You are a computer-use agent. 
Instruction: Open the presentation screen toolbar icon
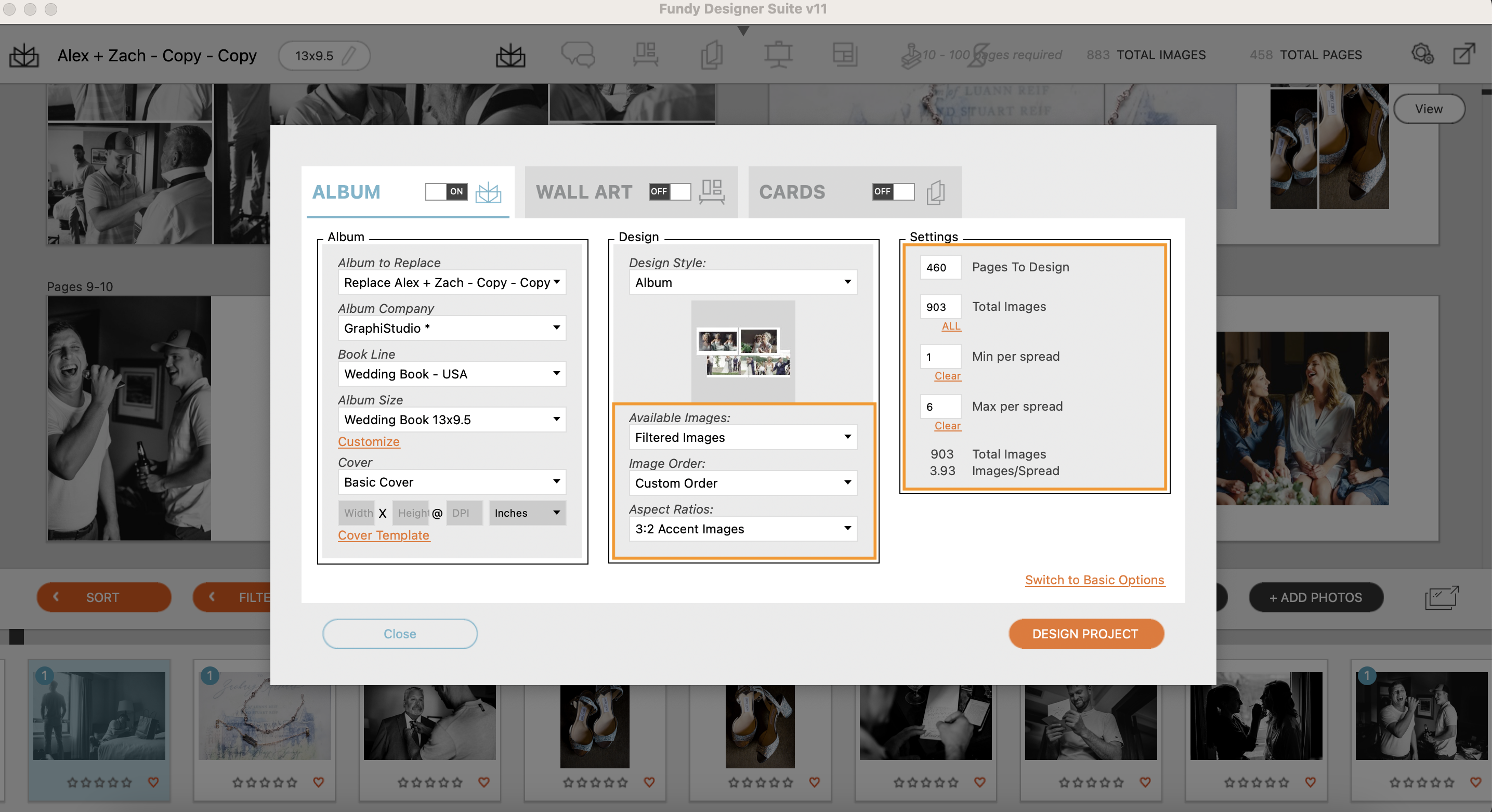(x=778, y=55)
